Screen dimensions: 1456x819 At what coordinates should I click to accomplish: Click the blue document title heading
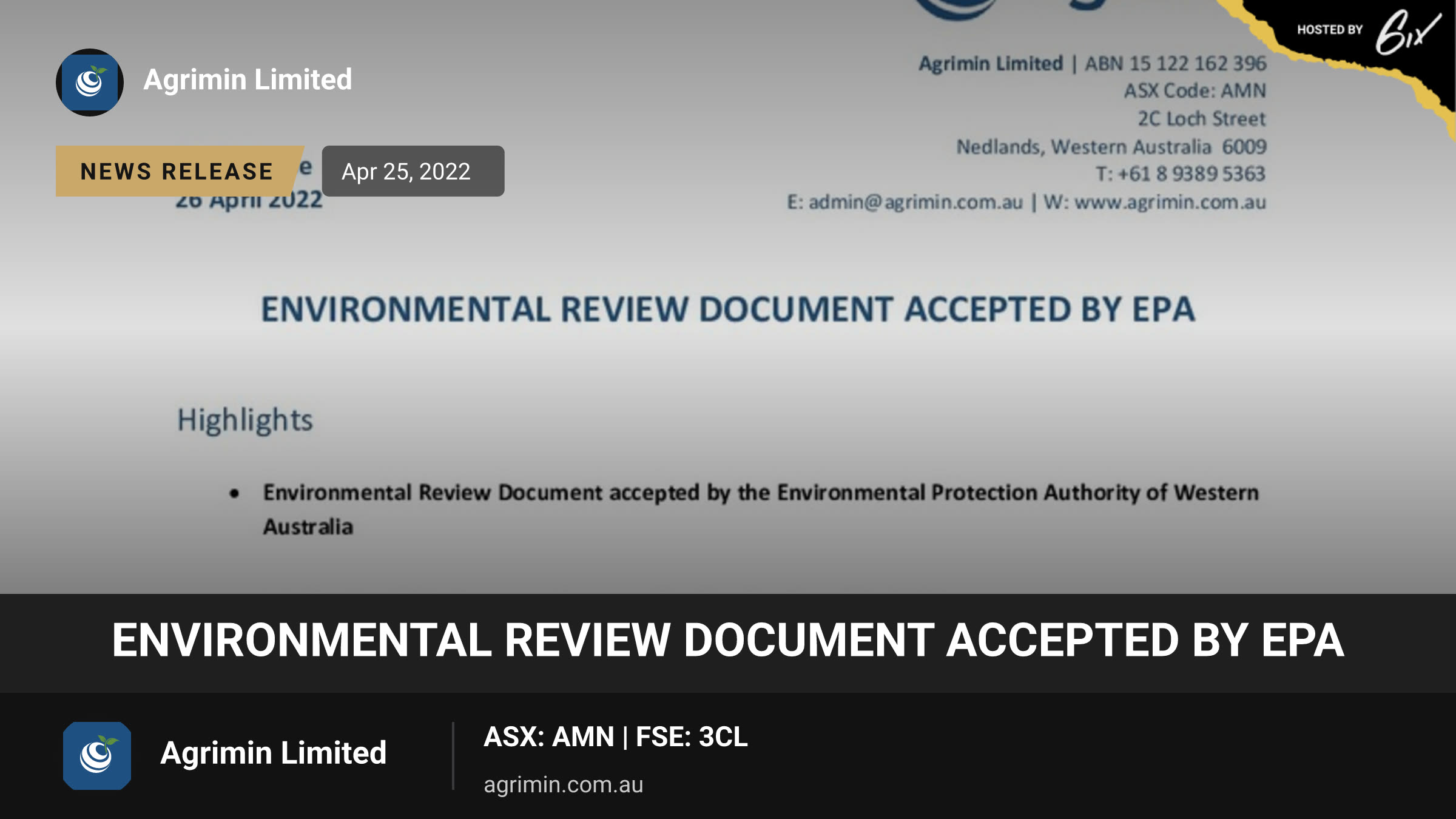(728, 309)
